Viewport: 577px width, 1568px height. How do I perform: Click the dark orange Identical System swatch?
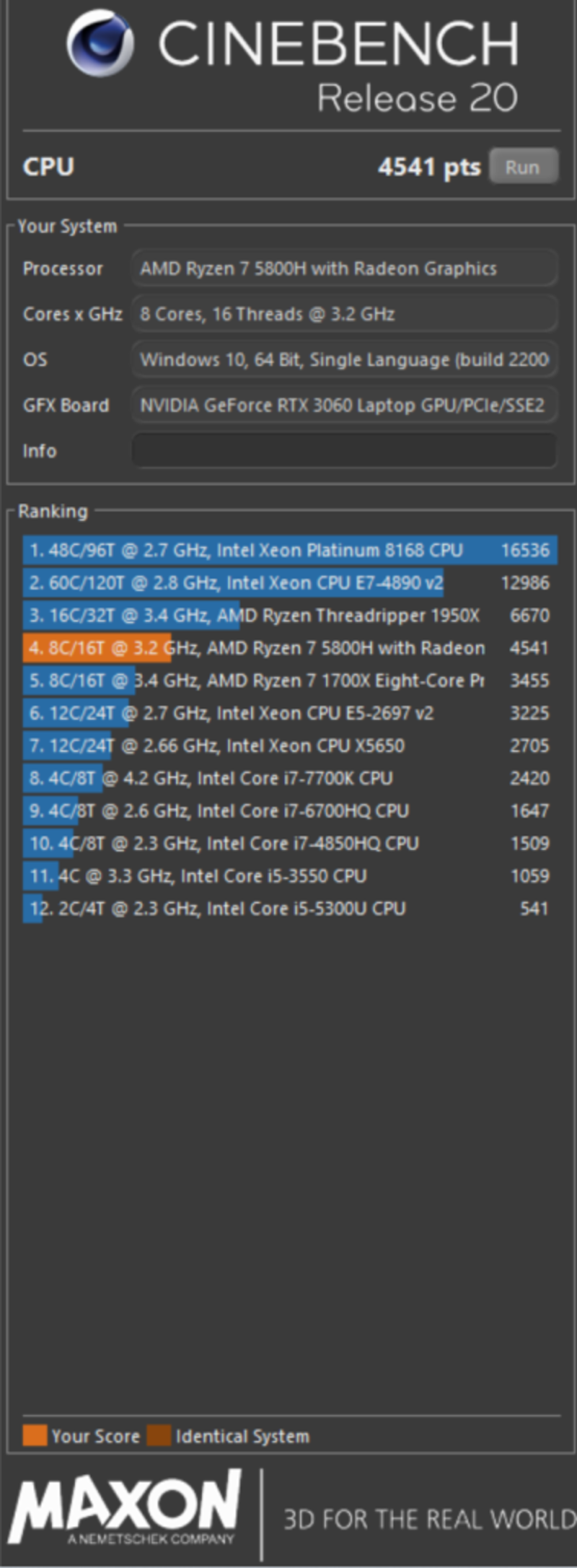coord(159,1435)
